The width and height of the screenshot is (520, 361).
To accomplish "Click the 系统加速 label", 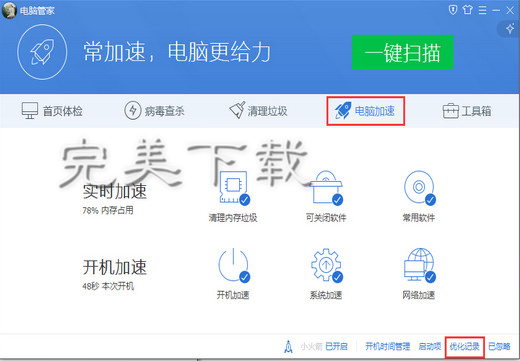I will [326, 295].
